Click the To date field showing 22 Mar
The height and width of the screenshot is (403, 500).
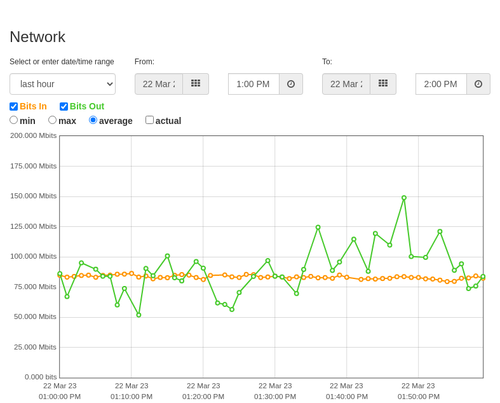pos(346,84)
